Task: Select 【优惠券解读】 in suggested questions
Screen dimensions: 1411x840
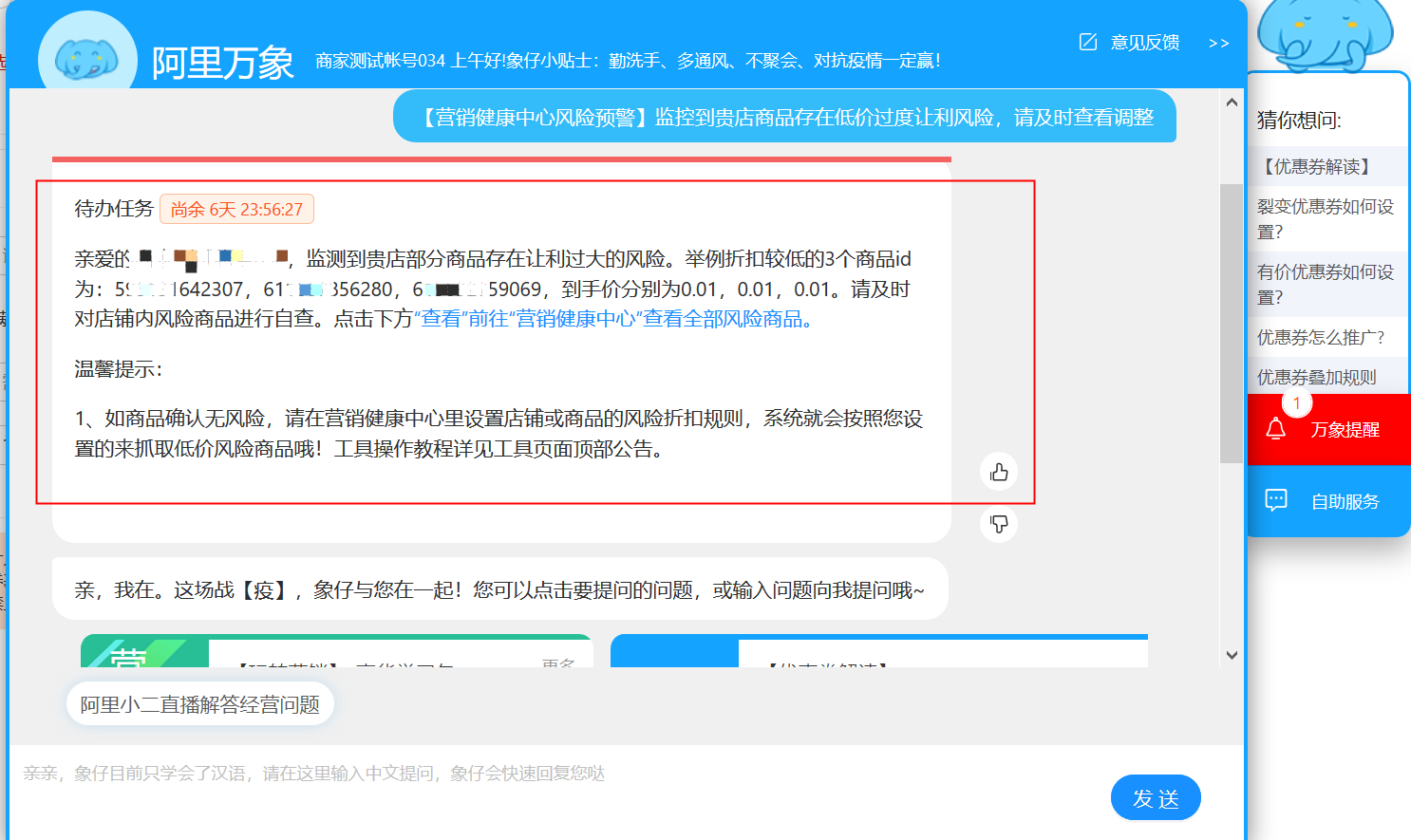Action: pos(1326,166)
